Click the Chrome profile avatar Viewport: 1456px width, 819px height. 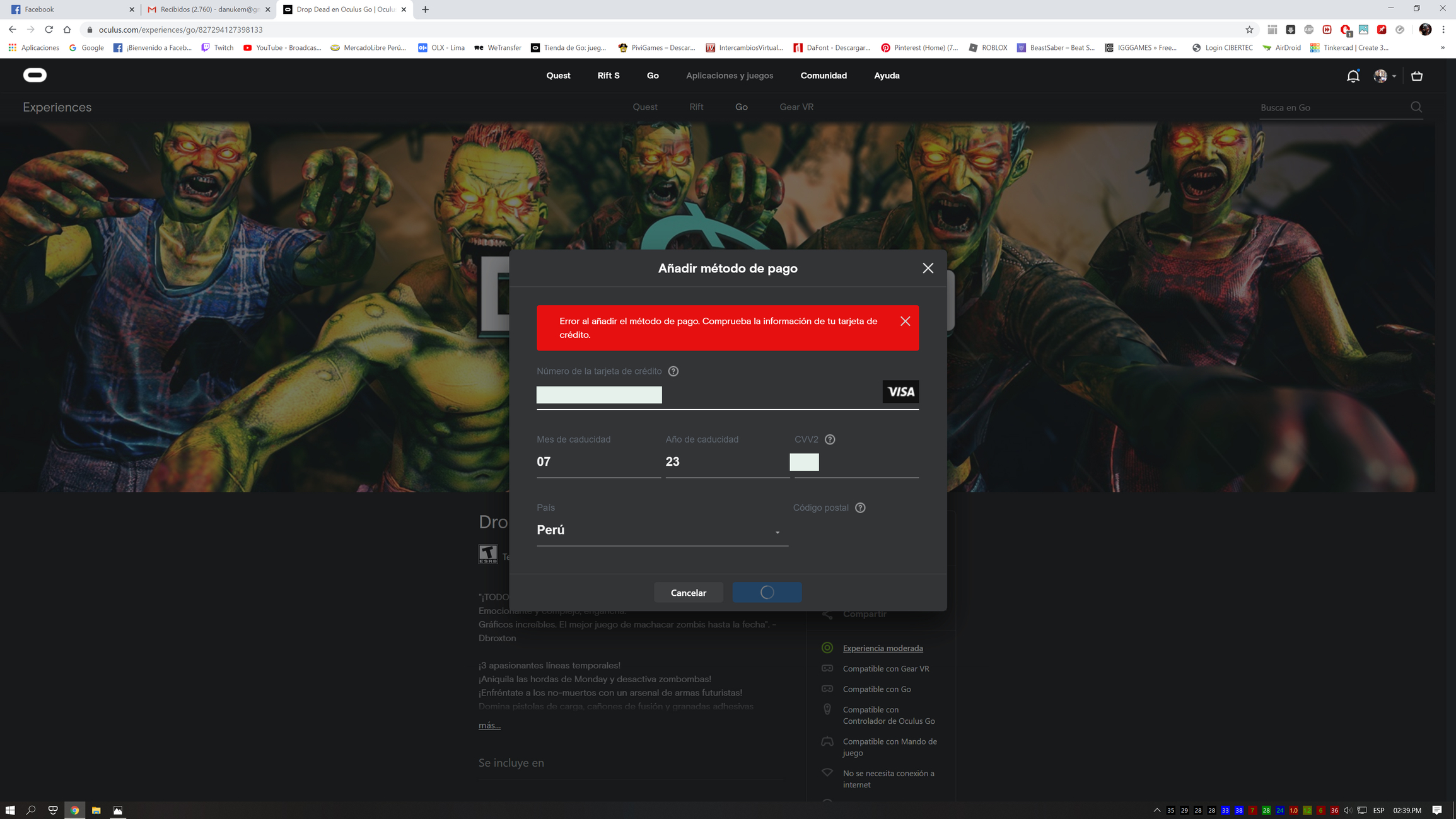pyautogui.click(x=1425, y=30)
